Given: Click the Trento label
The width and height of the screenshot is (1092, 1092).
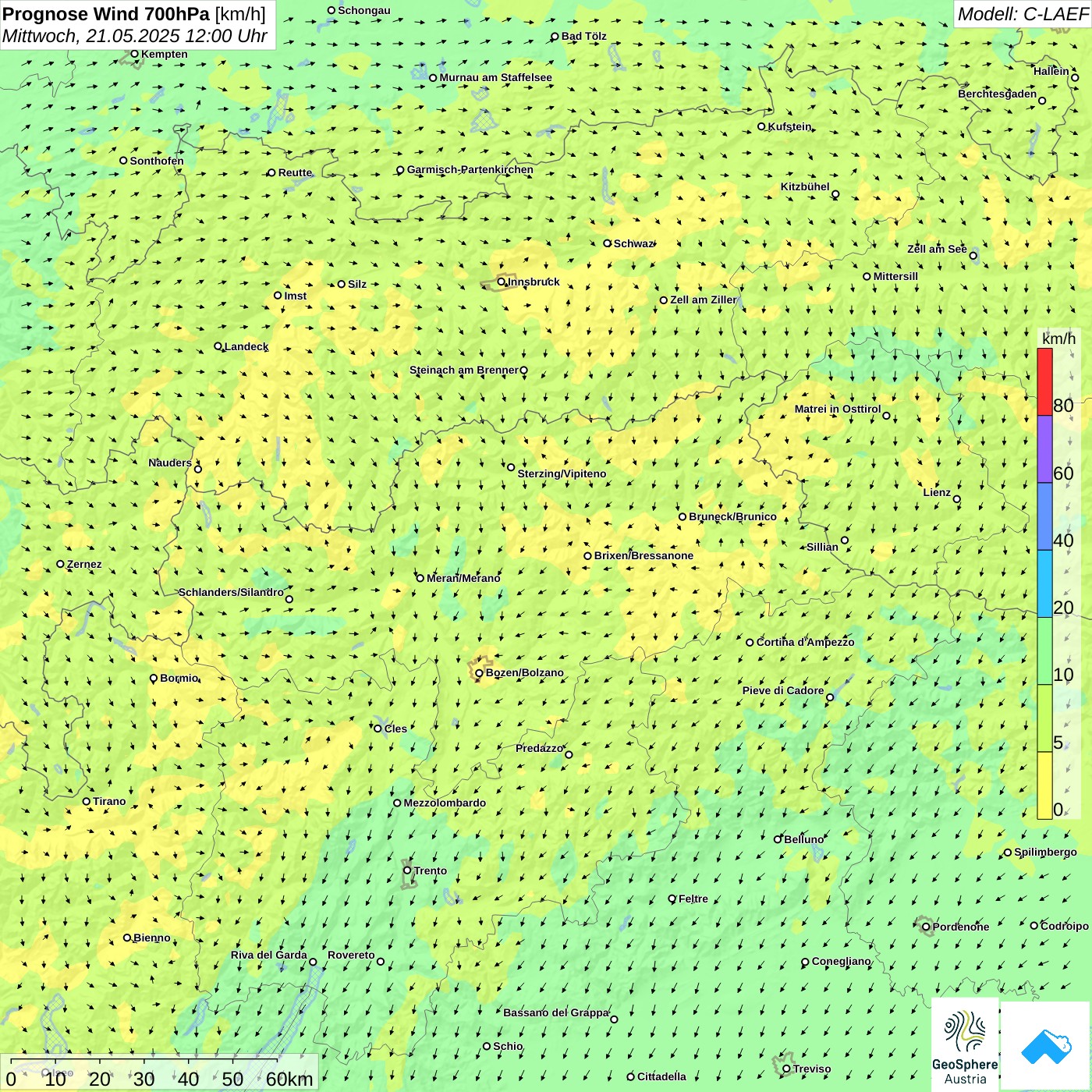Looking at the screenshot, I should point(431,870).
